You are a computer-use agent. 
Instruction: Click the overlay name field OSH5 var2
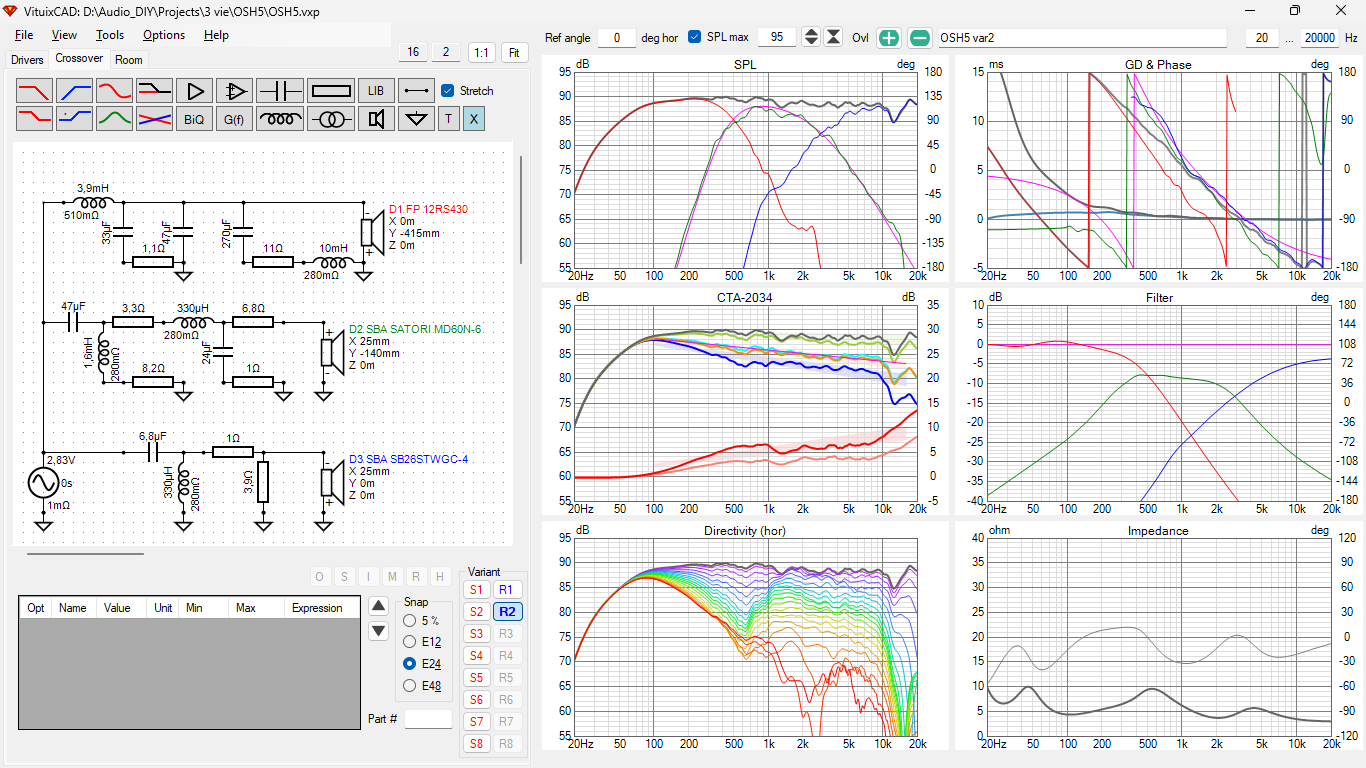coord(1081,38)
